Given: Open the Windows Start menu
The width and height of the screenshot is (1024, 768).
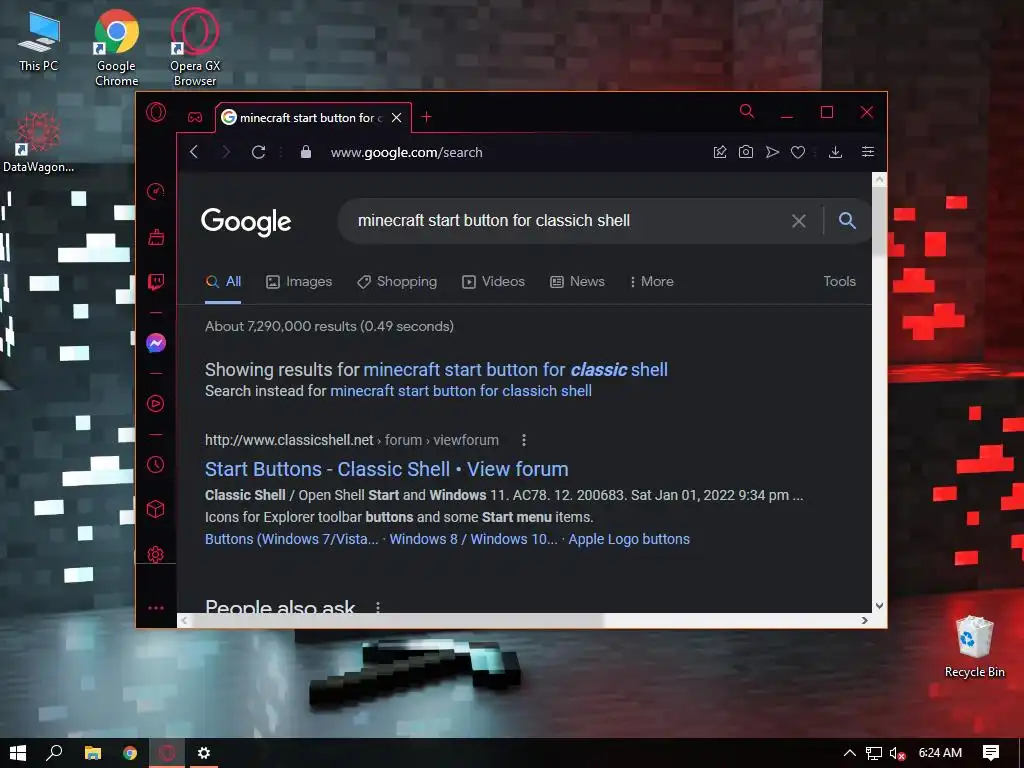Looking at the screenshot, I should click(x=18, y=753).
